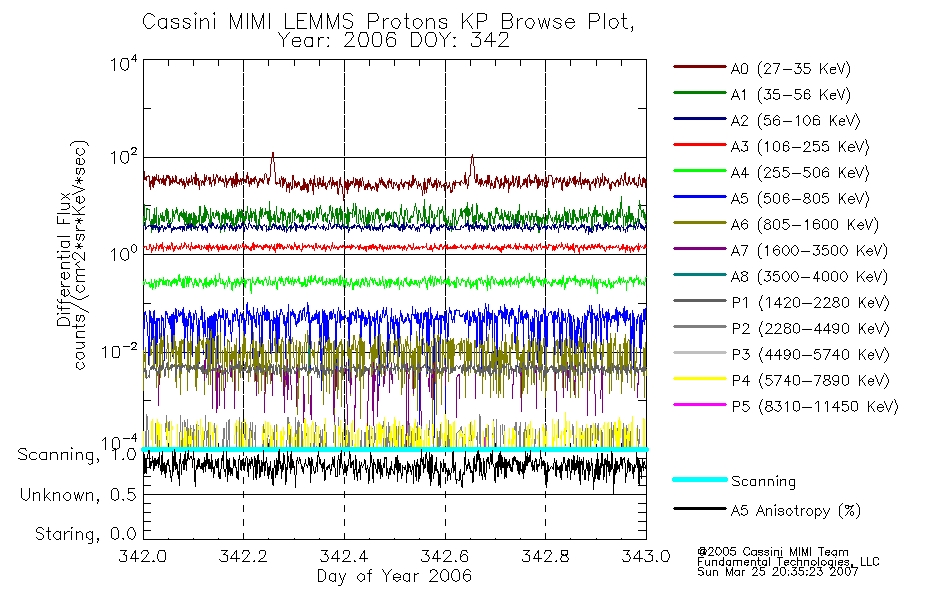Click the A5 (506-805 KeV) legend label
The height and width of the screenshot is (600, 950).
pos(800,199)
